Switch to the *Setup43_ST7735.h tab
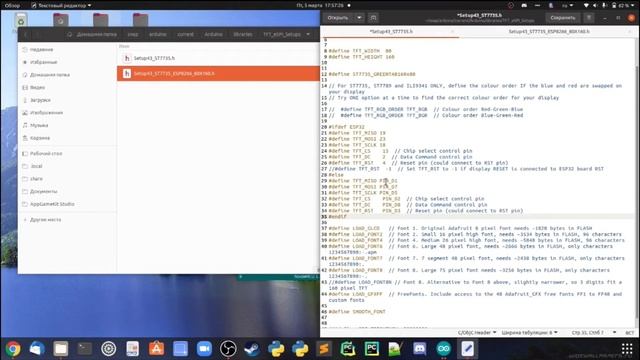Screen dimensions: 640x360 click(x=391, y=31)
